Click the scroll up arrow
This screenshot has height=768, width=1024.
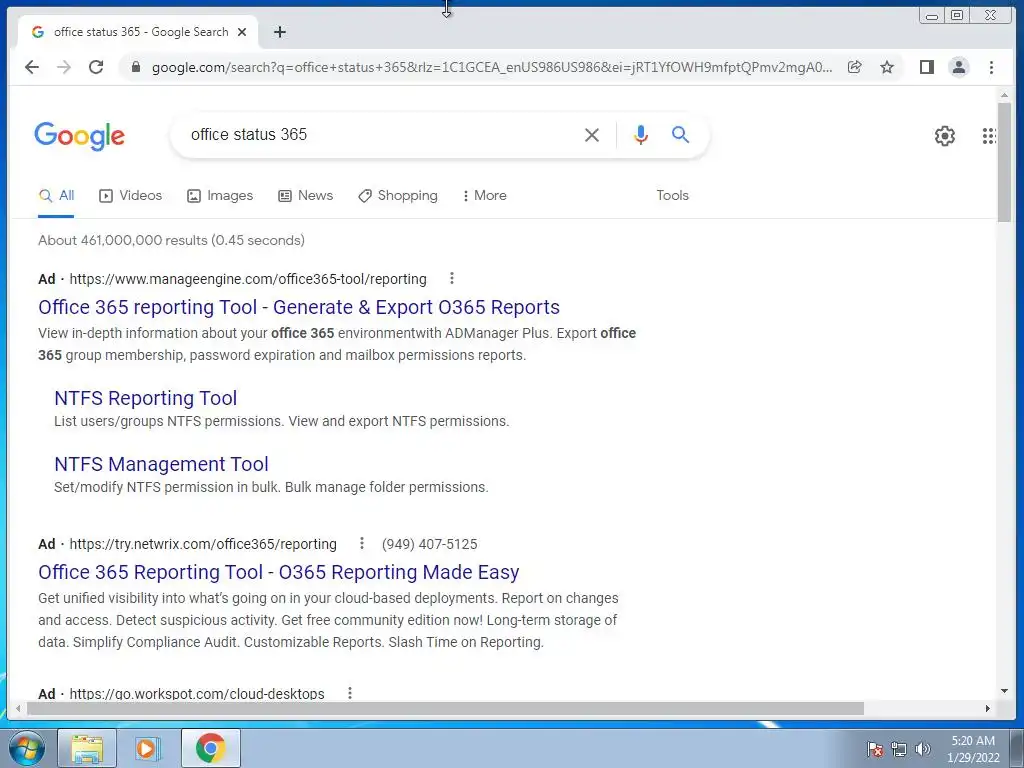click(1004, 95)
